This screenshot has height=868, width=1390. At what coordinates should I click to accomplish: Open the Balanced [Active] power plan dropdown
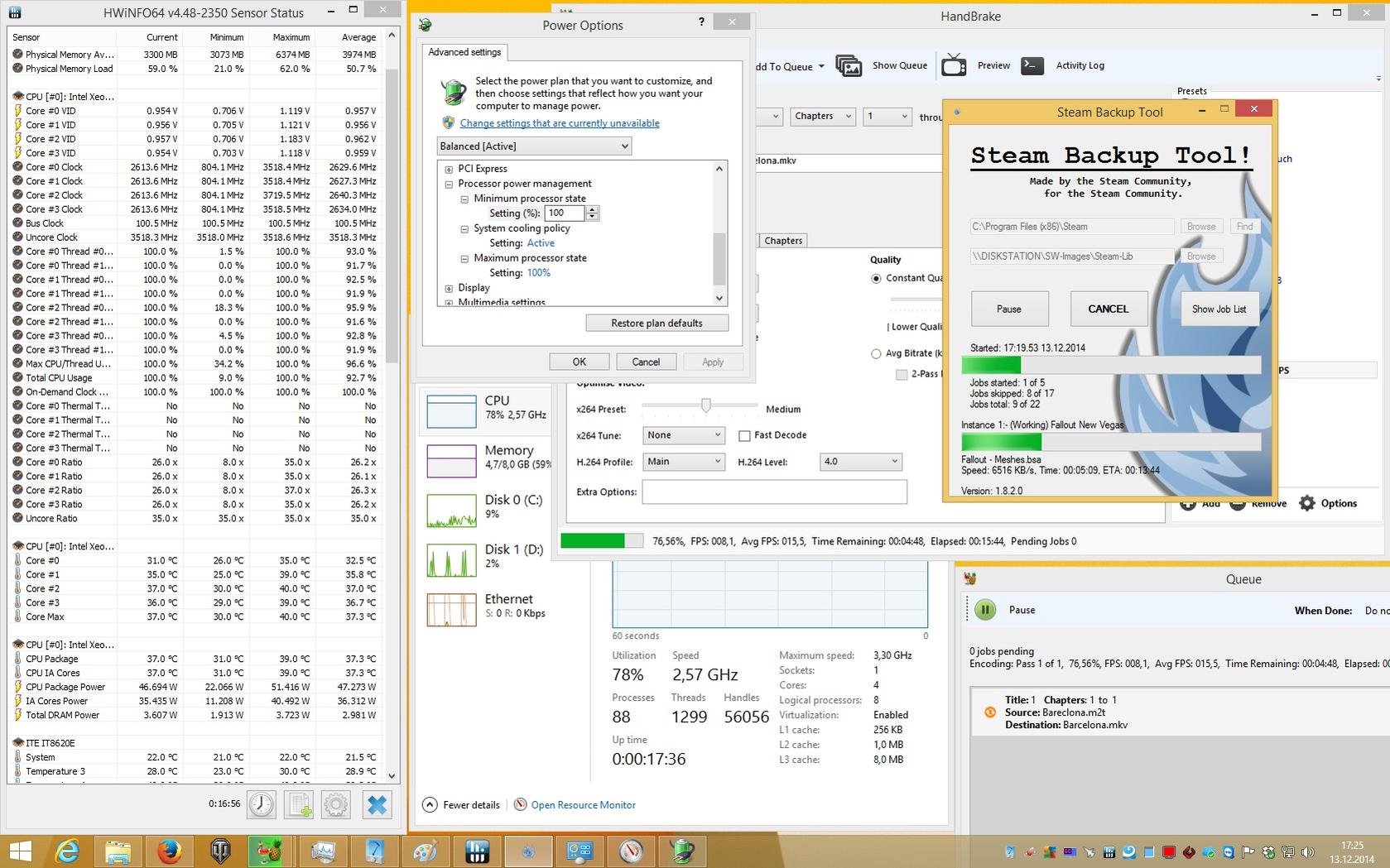click(x=534, y=146)
